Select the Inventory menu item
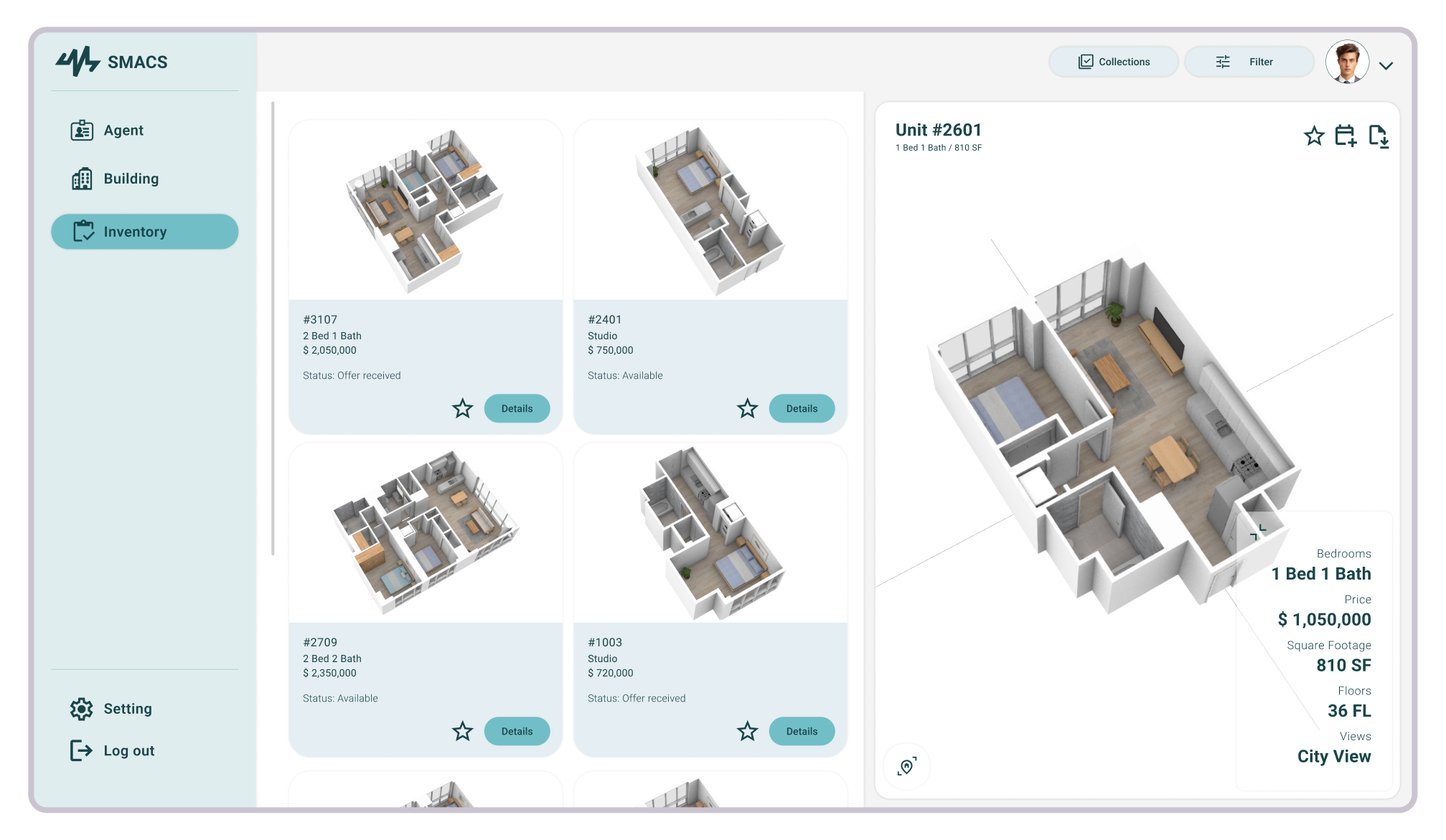Screen dimensions: 1446x840 point(145,232)
